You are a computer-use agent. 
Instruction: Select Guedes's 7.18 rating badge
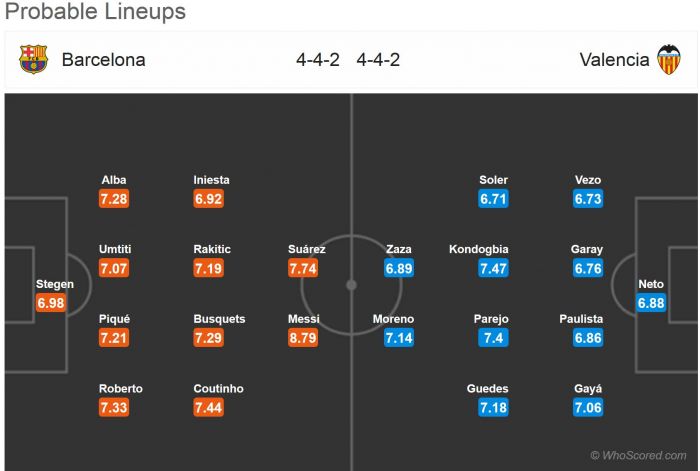[x=494, y=408]
